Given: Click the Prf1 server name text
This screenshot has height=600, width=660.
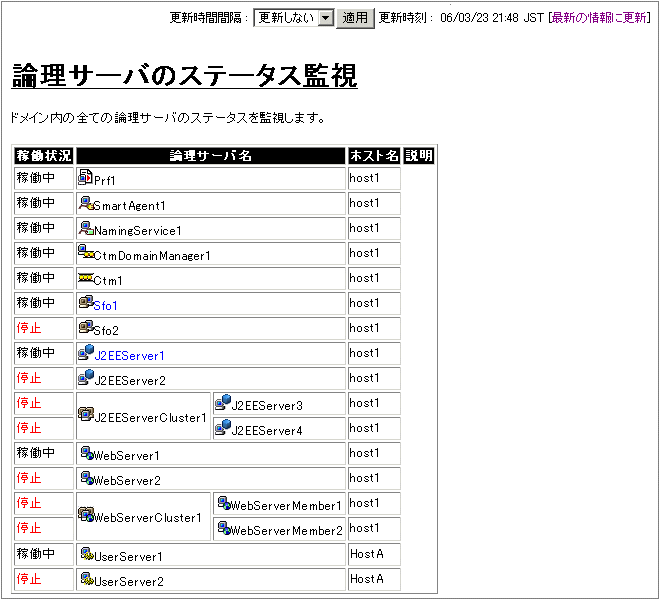Looking at the screenshot, I should click(x=104, y=181).
